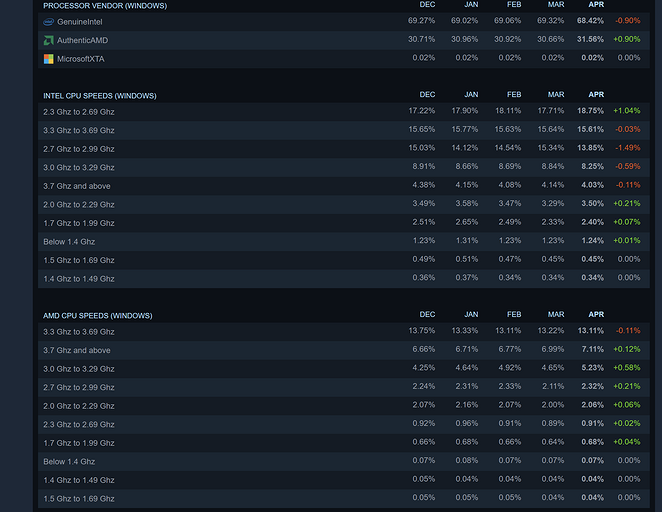Click the 68.42% April value for GenuineIntel
This screenshot has width=662, height=512.
pos(590,21)
